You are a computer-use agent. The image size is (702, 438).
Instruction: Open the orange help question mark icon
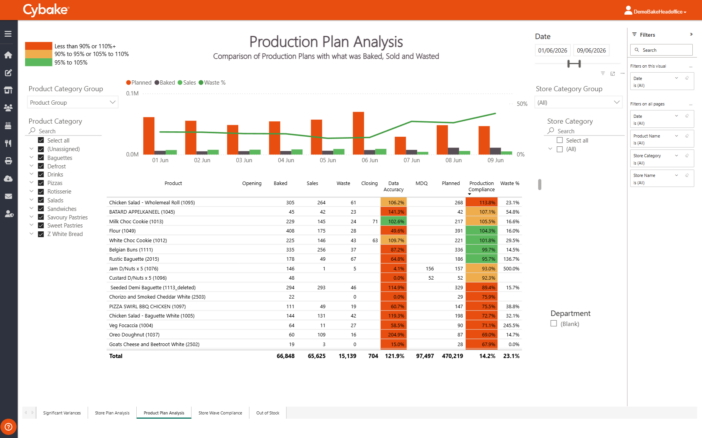pos(9,427)
